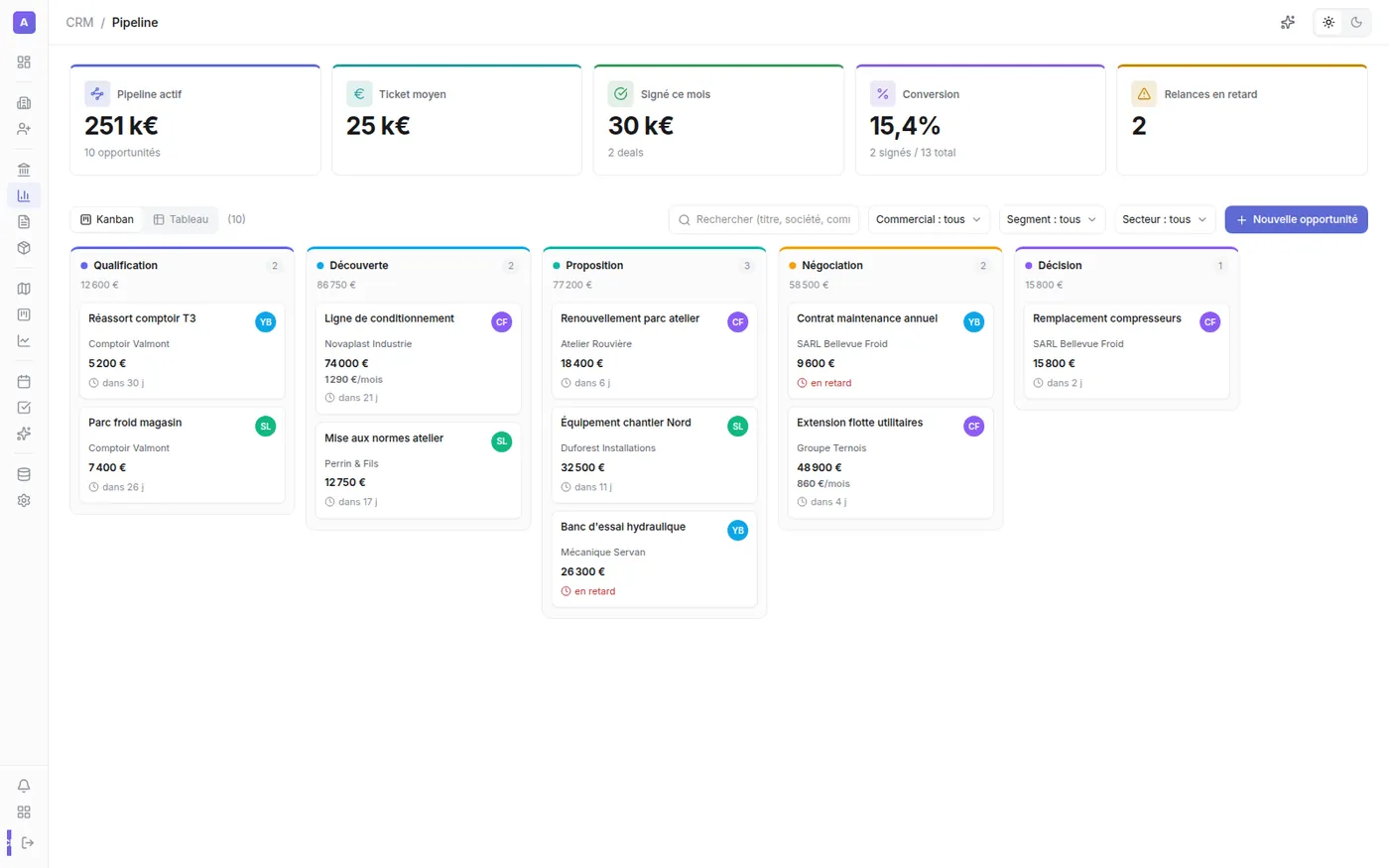Open the map icon in sidebar
Screen dimensions: 1389x868
click(24, 289)
